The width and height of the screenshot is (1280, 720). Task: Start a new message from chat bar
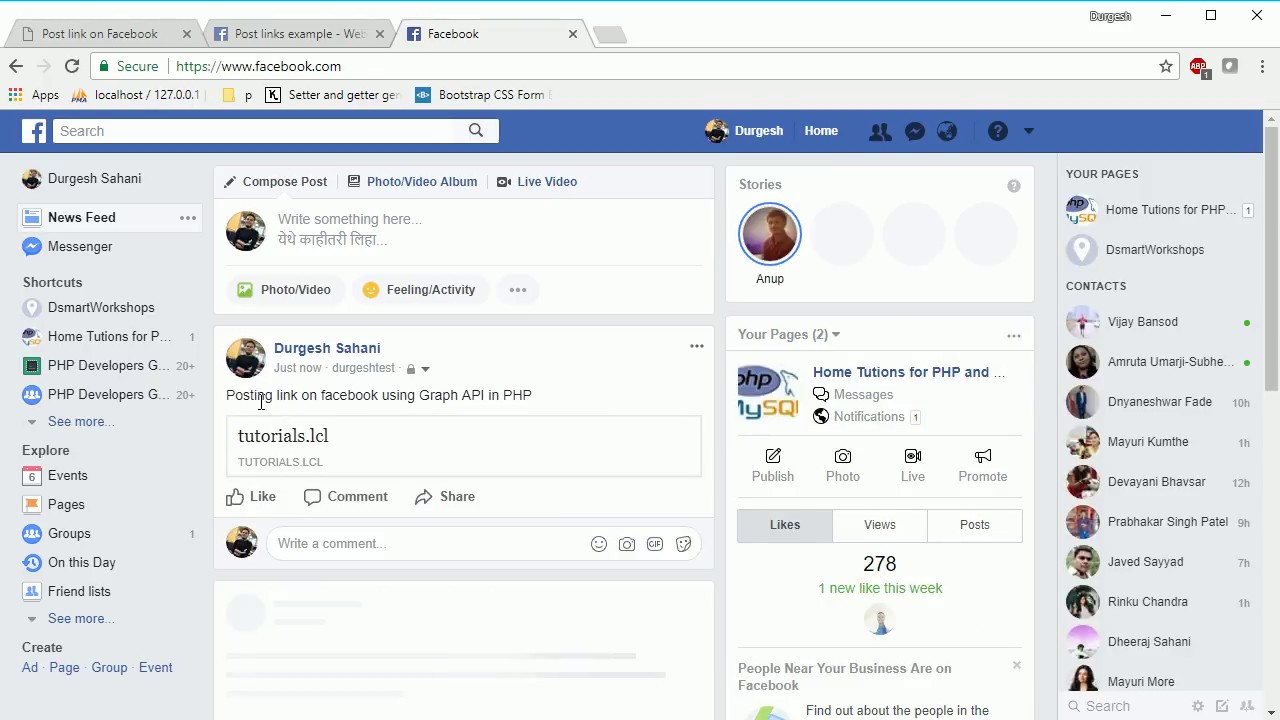(1222, 706)
